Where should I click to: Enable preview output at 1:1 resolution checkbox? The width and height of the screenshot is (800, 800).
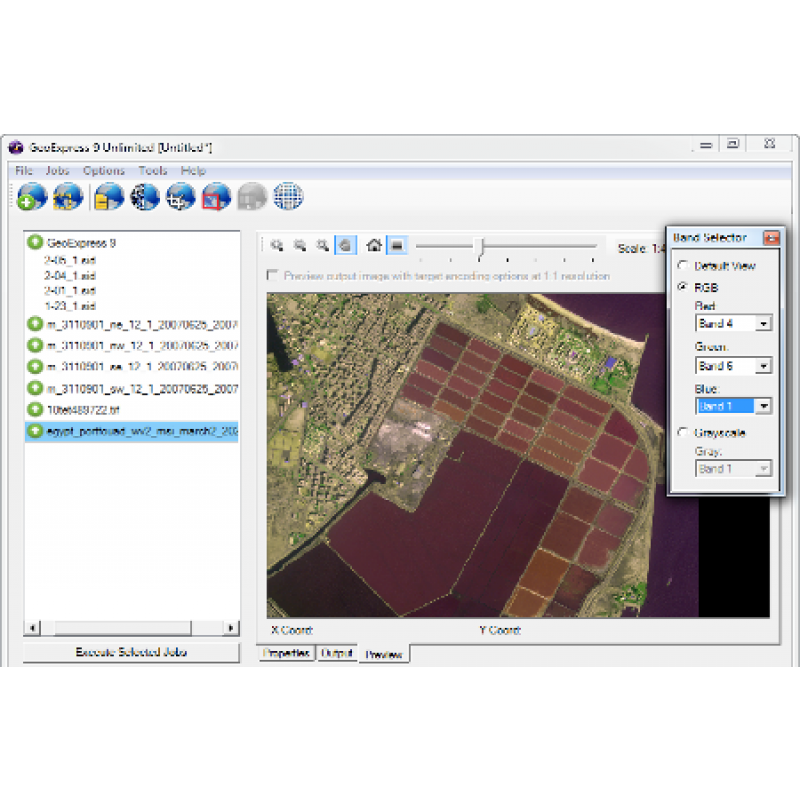click(x=271, y=277)
